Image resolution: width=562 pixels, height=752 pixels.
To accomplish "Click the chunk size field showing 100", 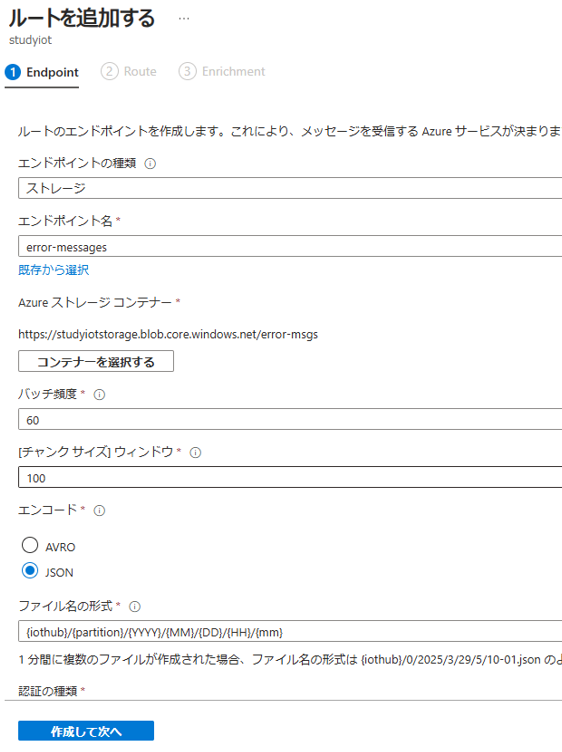I will coord(290,477).
